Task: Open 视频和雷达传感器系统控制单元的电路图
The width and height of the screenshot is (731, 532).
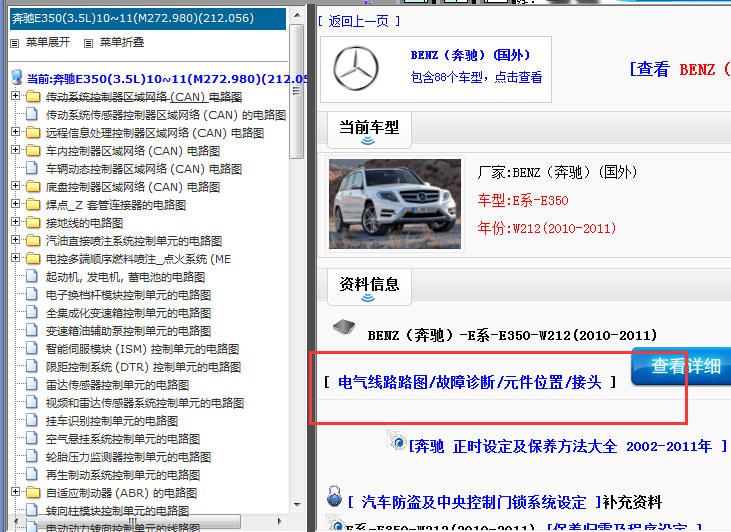Action: click(145, 403)
